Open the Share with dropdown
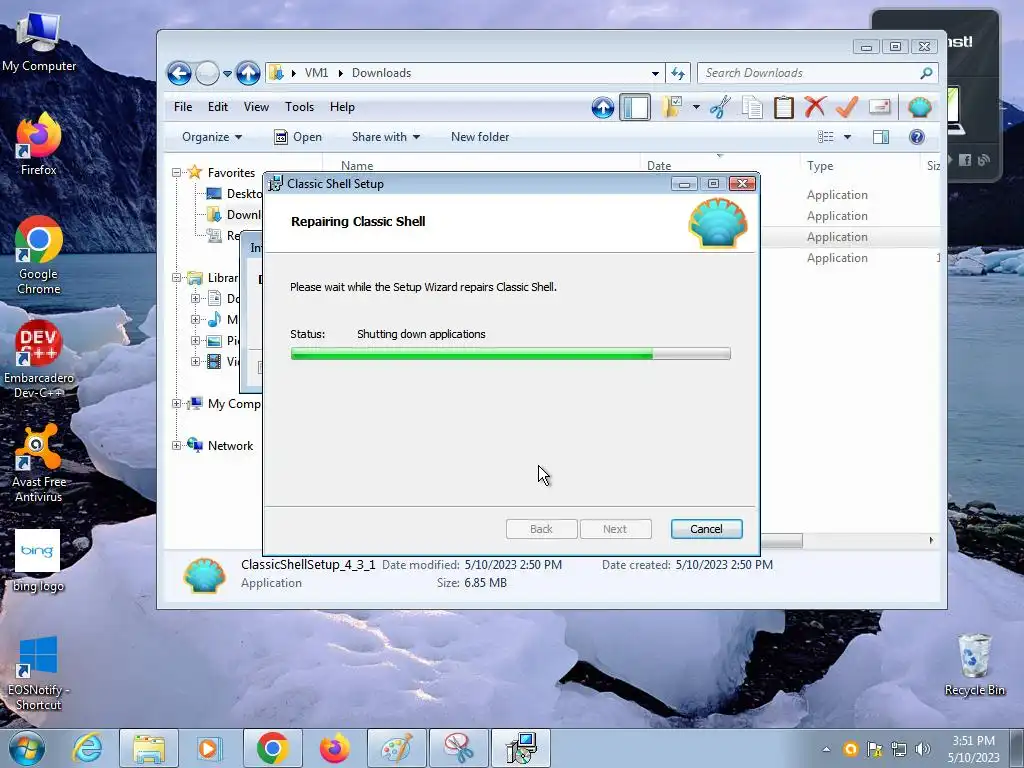Viewport: 1024px width, 768px height. coord(385,137)
